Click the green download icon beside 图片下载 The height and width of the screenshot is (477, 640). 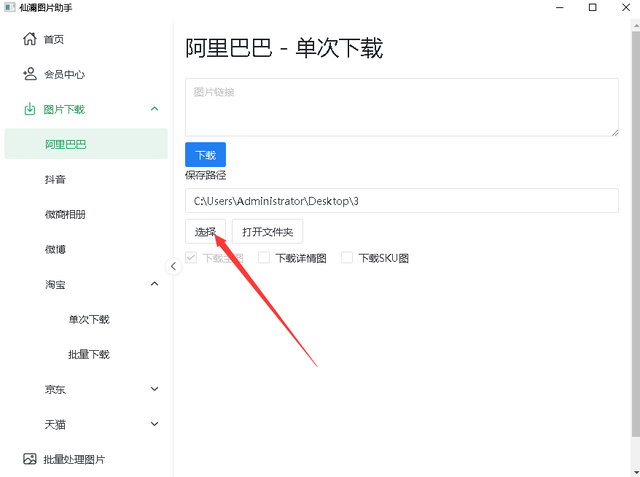(29, 109)
